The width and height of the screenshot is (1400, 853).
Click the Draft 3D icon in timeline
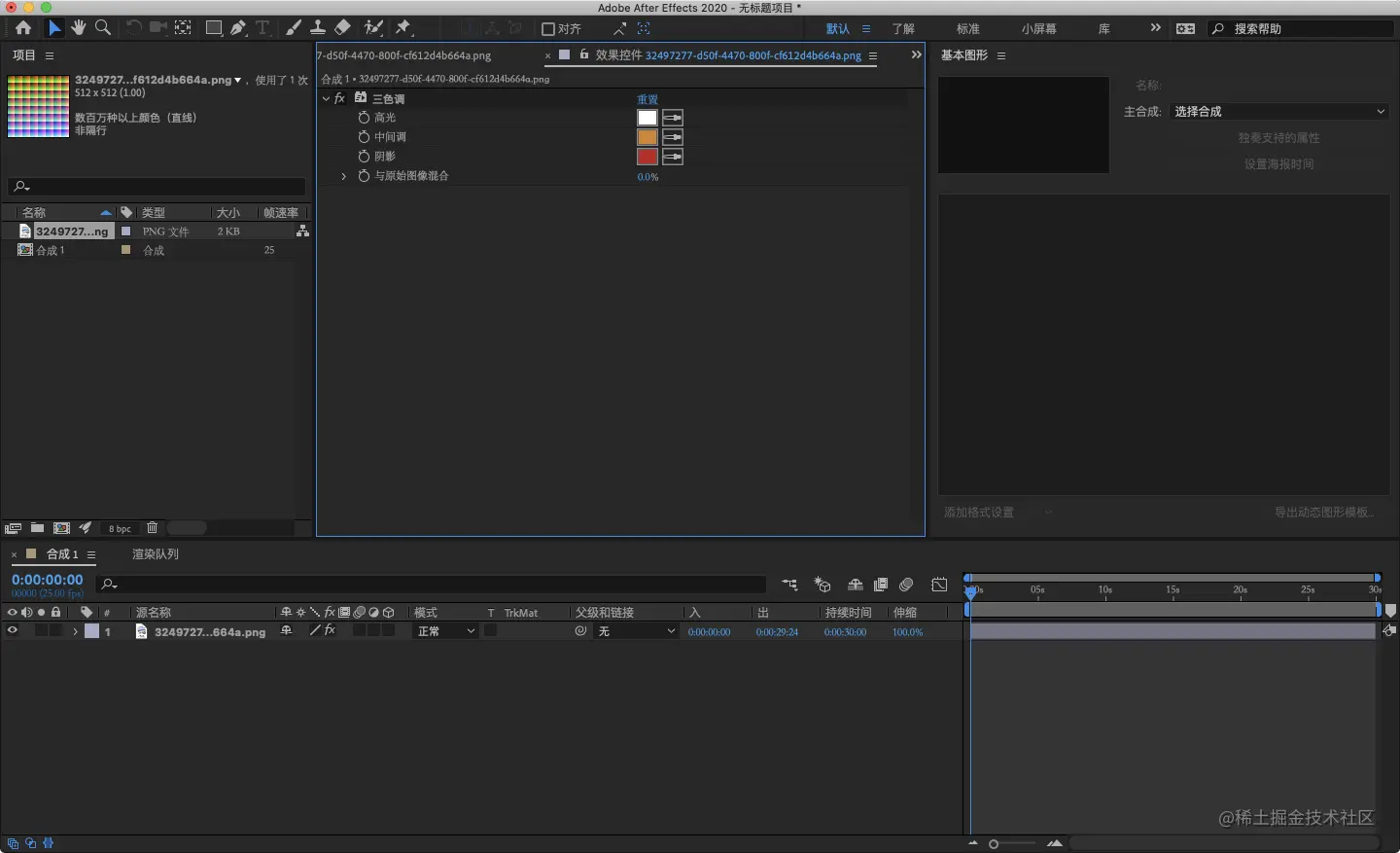click(x=822, y=585)
